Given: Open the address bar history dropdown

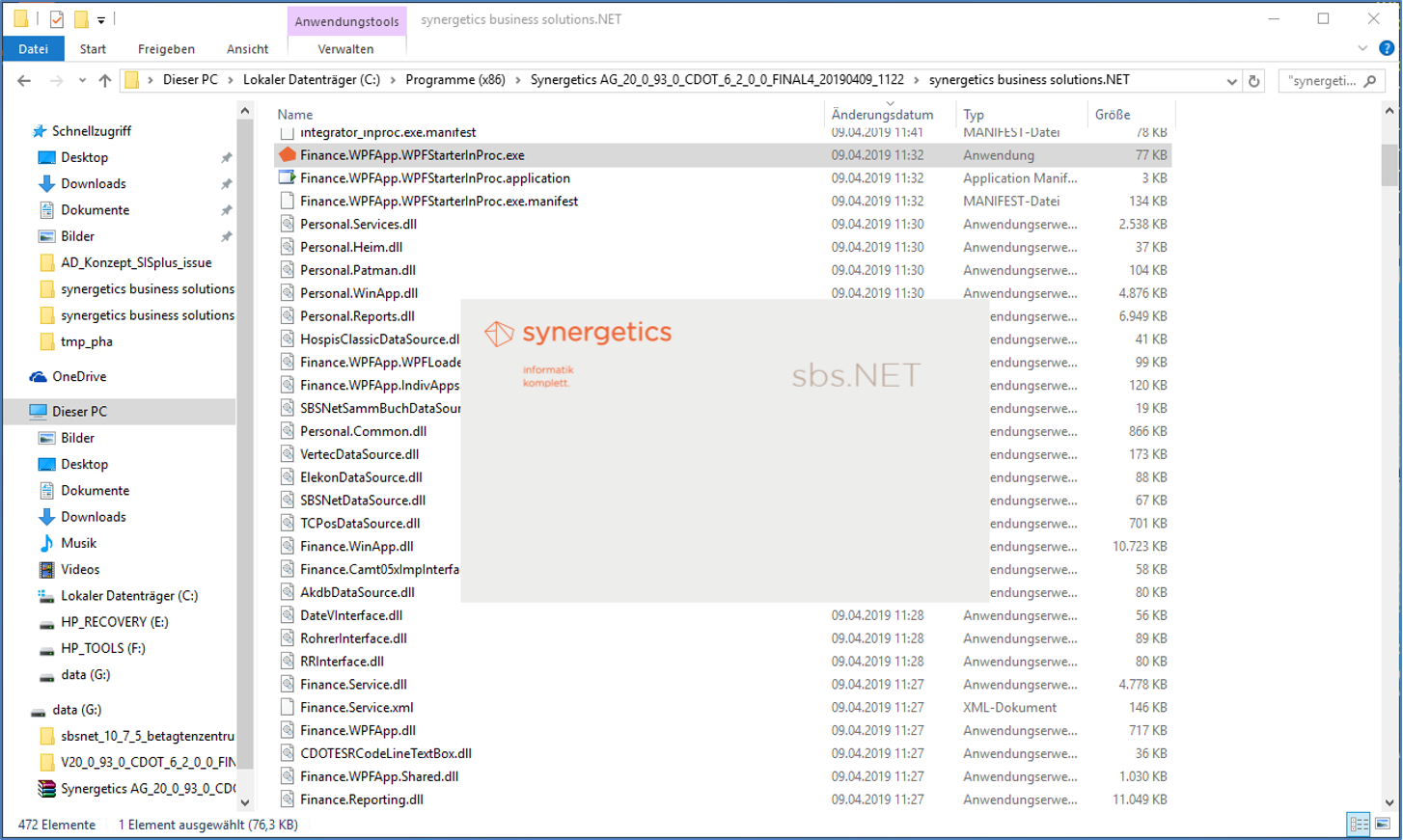Looking at the screenshot, I should 1231,81.
